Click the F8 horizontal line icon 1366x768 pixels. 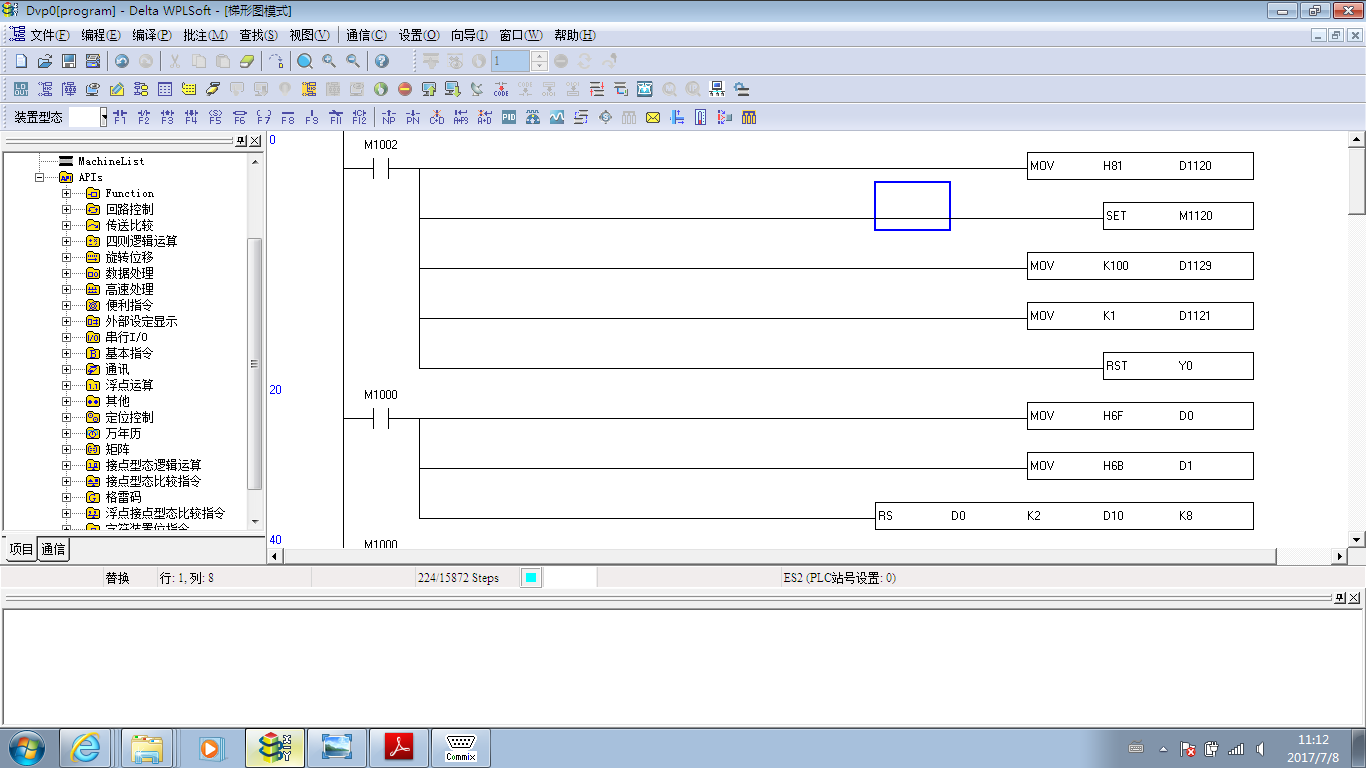tap(288, 117)
